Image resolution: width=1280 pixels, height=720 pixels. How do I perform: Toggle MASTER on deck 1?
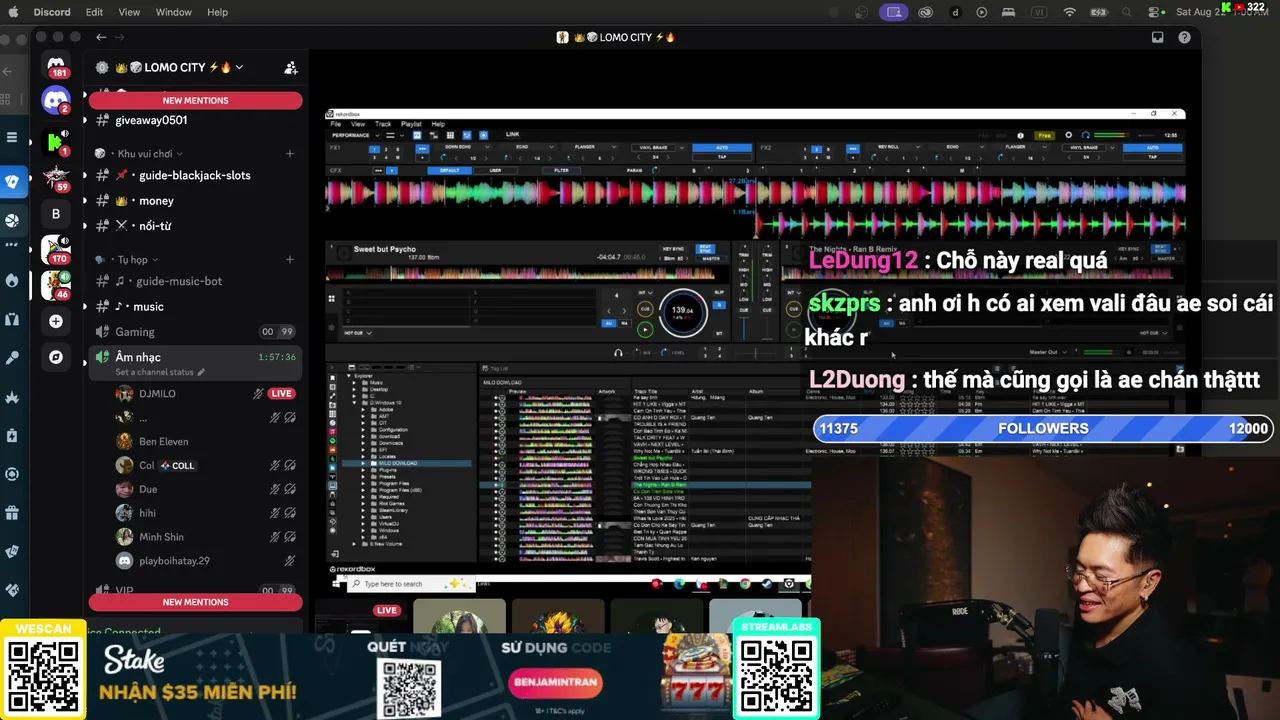(711, 259)
